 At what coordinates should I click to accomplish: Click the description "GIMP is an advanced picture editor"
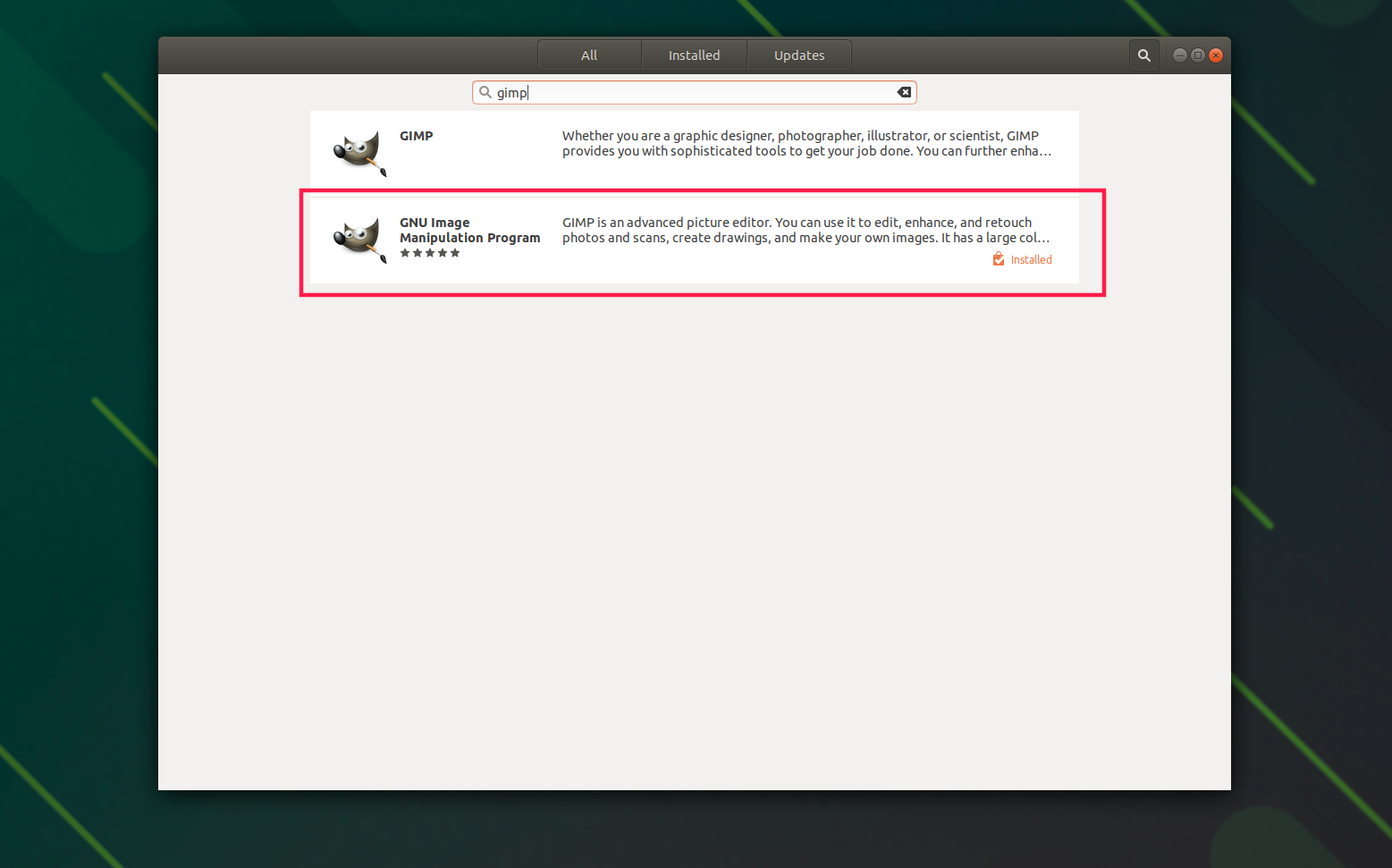(x=805, y=230)
